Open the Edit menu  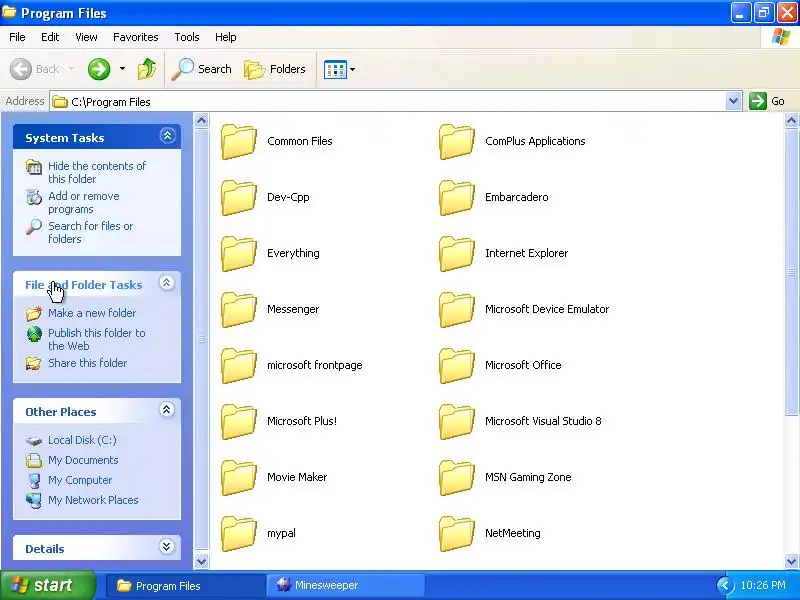(50, 37)
